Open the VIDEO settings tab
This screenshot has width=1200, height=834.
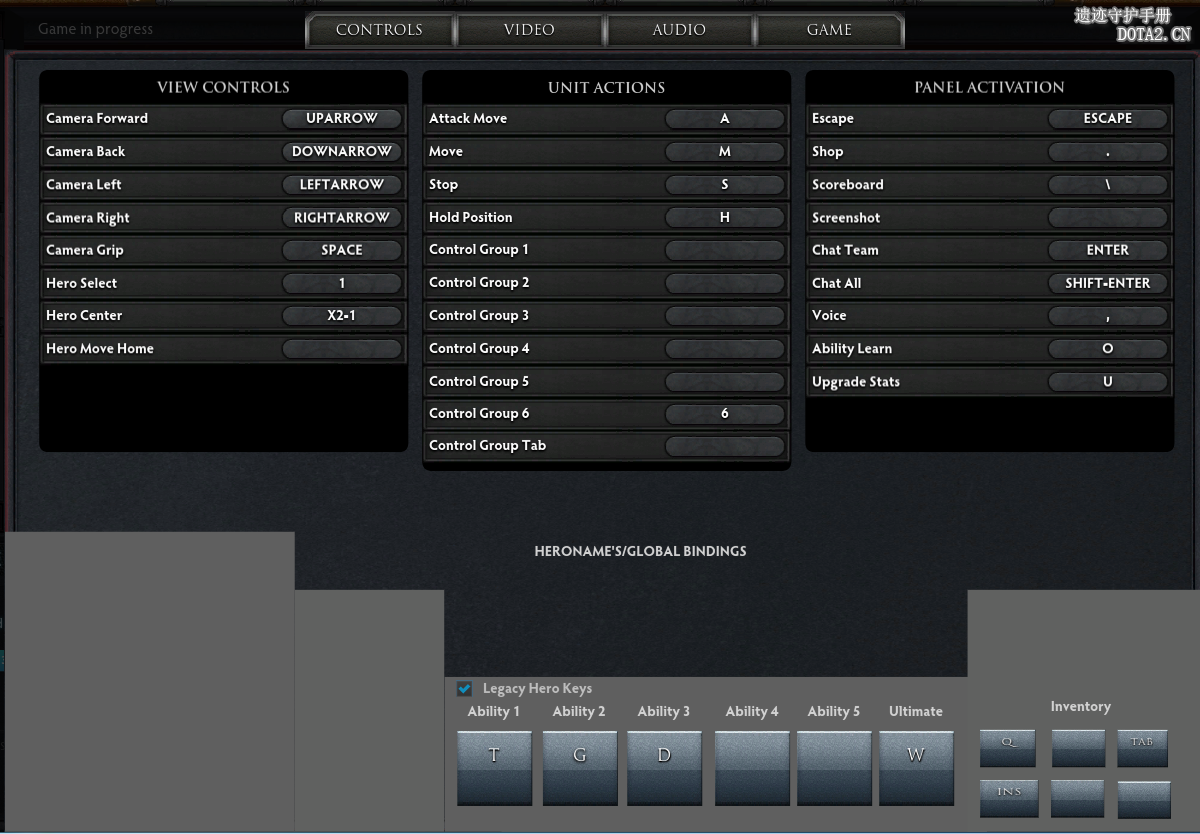coord(529,30)
